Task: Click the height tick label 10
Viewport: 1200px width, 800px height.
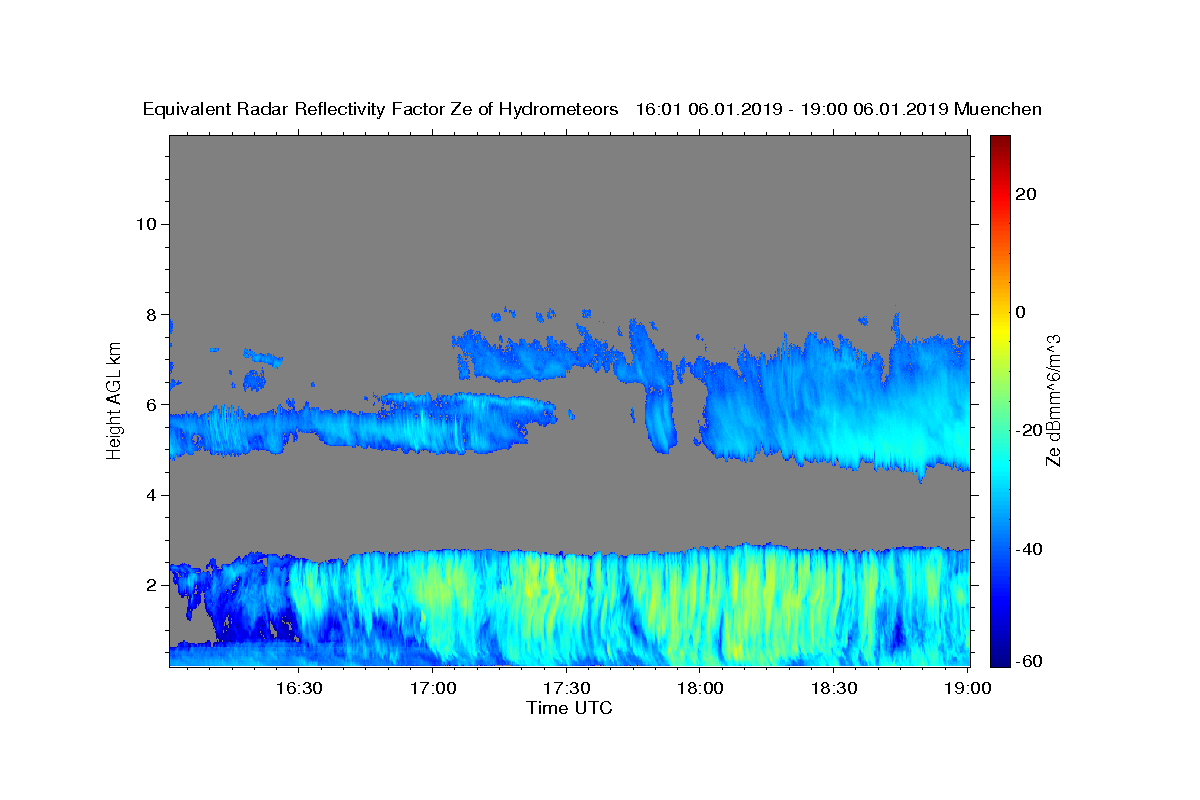Action: 145,224
